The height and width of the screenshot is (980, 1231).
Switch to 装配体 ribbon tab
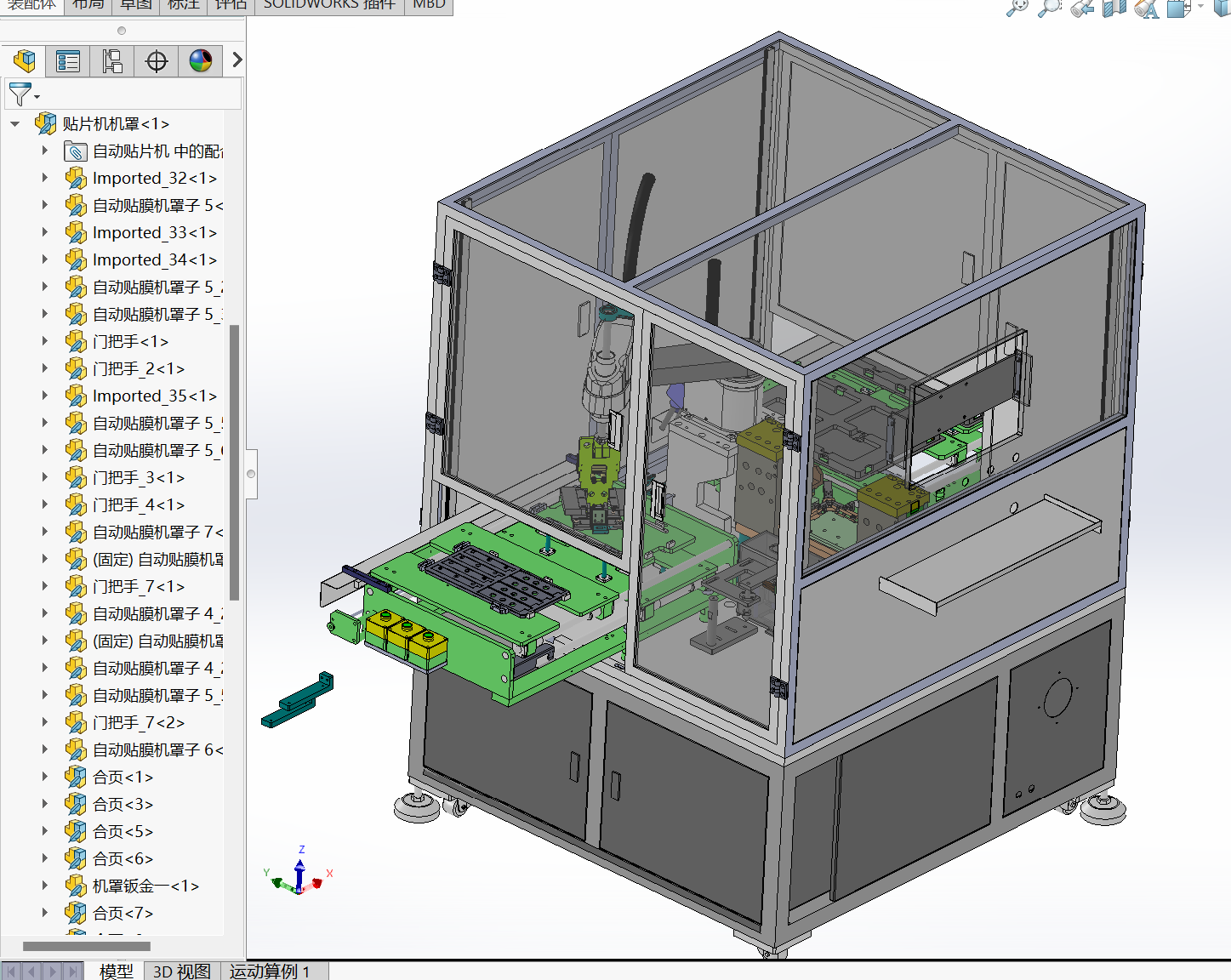pyautogui.click(x=31, y=5)
